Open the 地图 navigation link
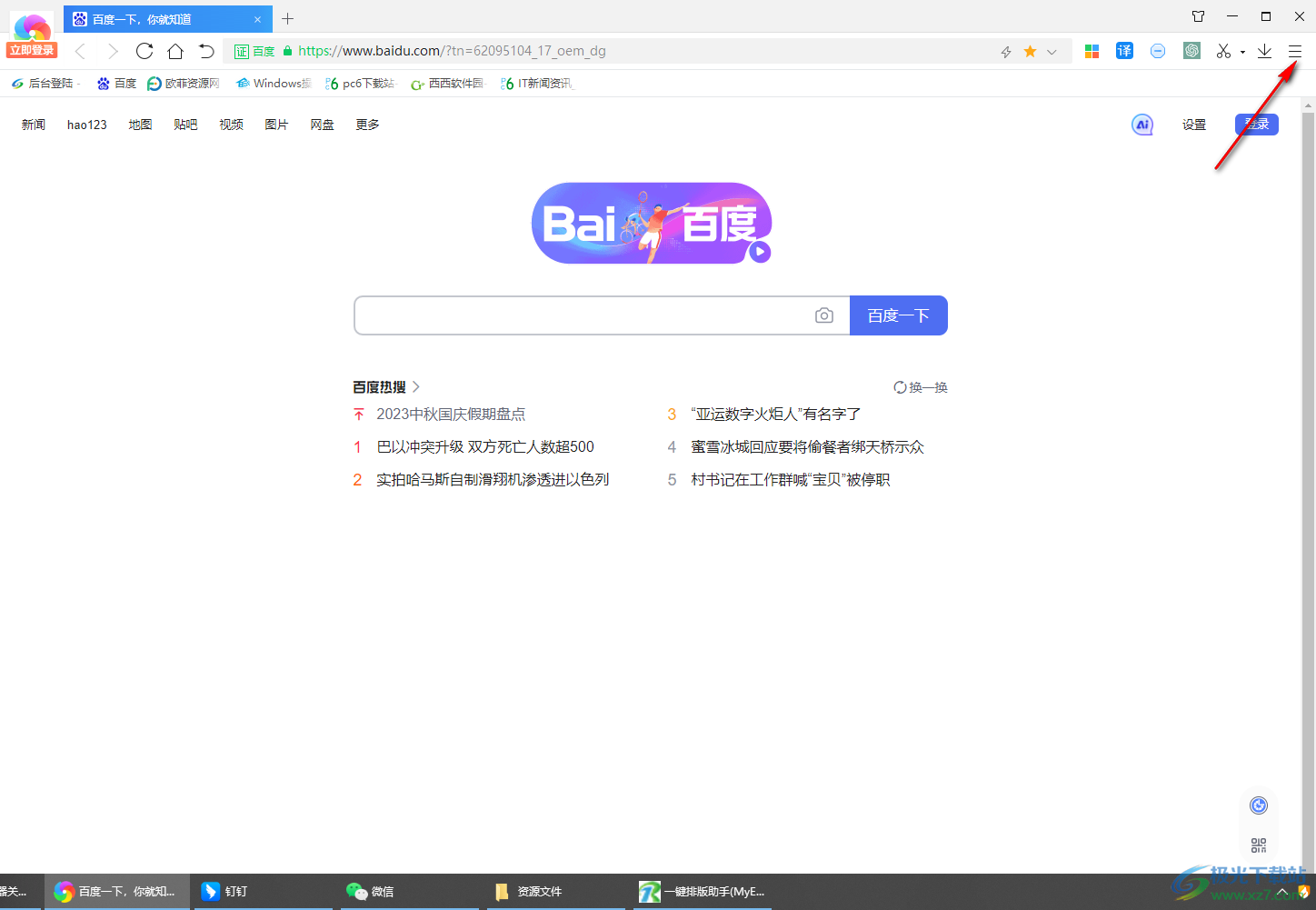 (140, 125)
